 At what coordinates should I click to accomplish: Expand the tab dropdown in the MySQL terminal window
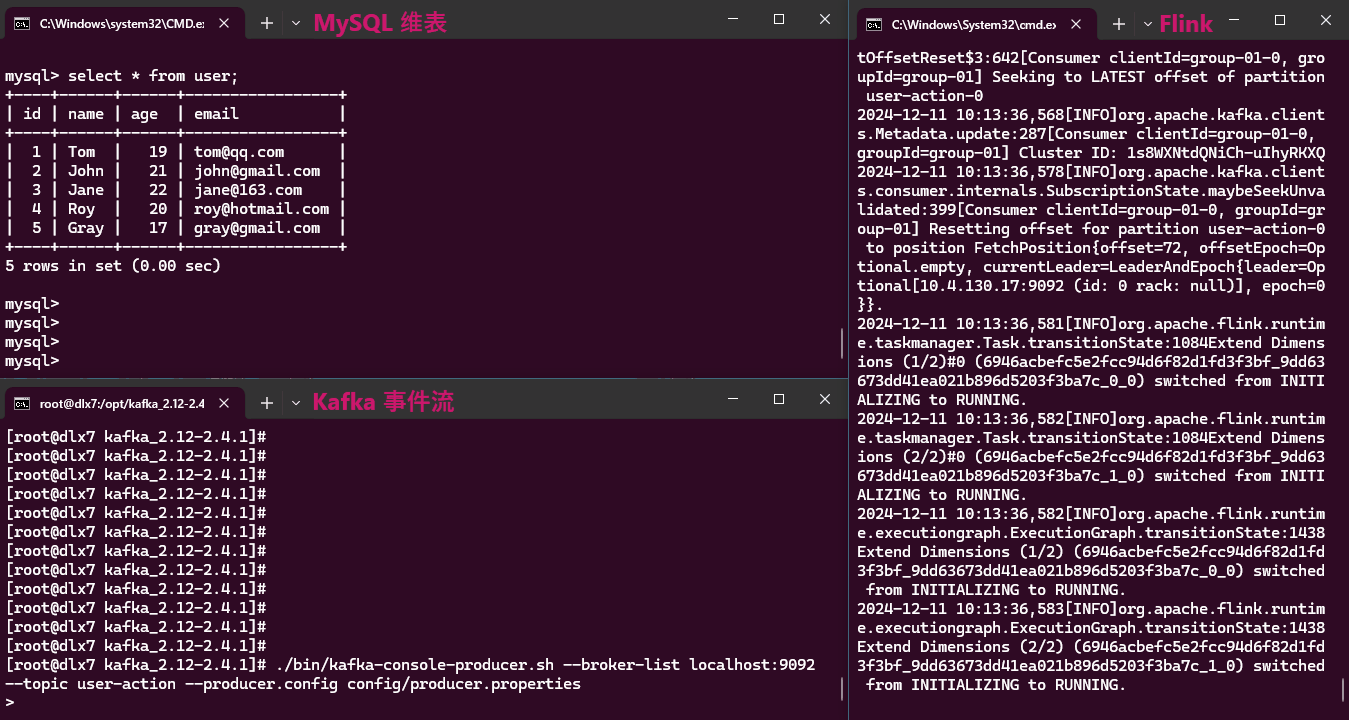tap(296, 23)
